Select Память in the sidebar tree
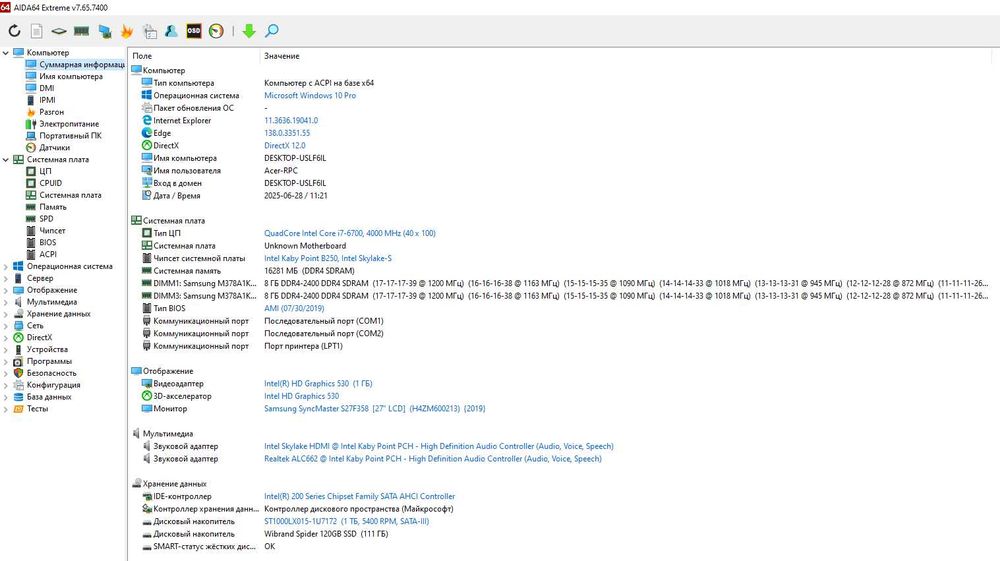This screenshot has height=561, width=1000. [53, 207]
